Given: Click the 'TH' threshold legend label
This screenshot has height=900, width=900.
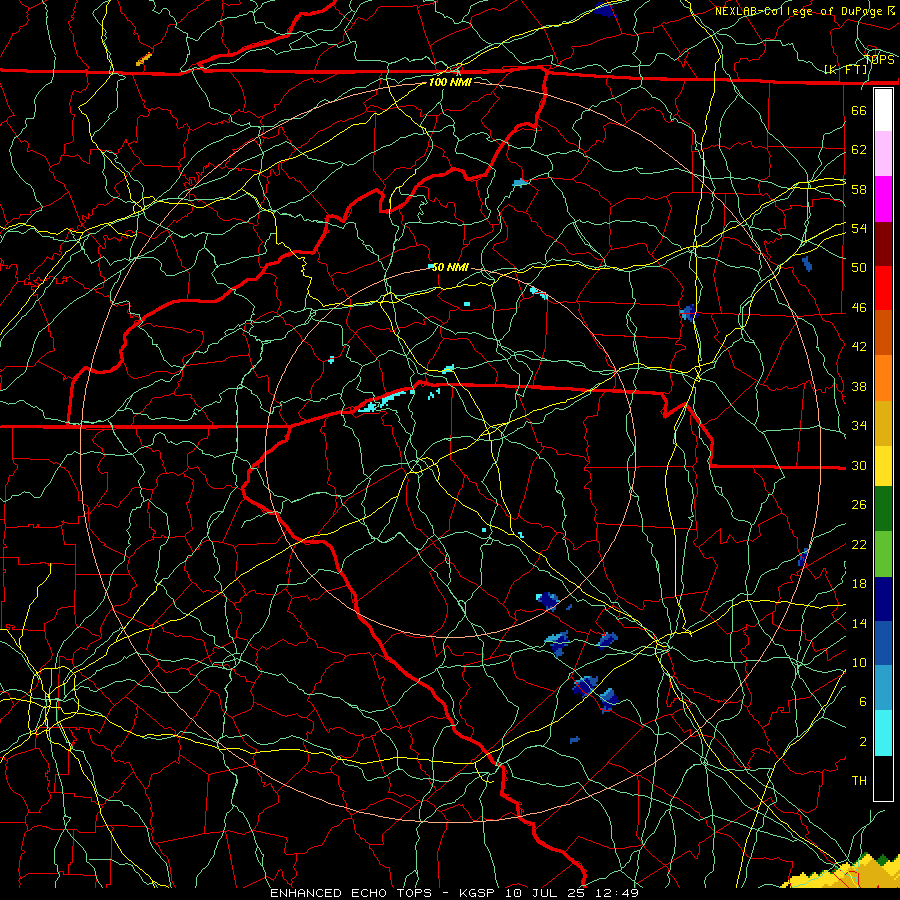Looking at the screenshot, I should pyautogui.click(x=859, y=781).
